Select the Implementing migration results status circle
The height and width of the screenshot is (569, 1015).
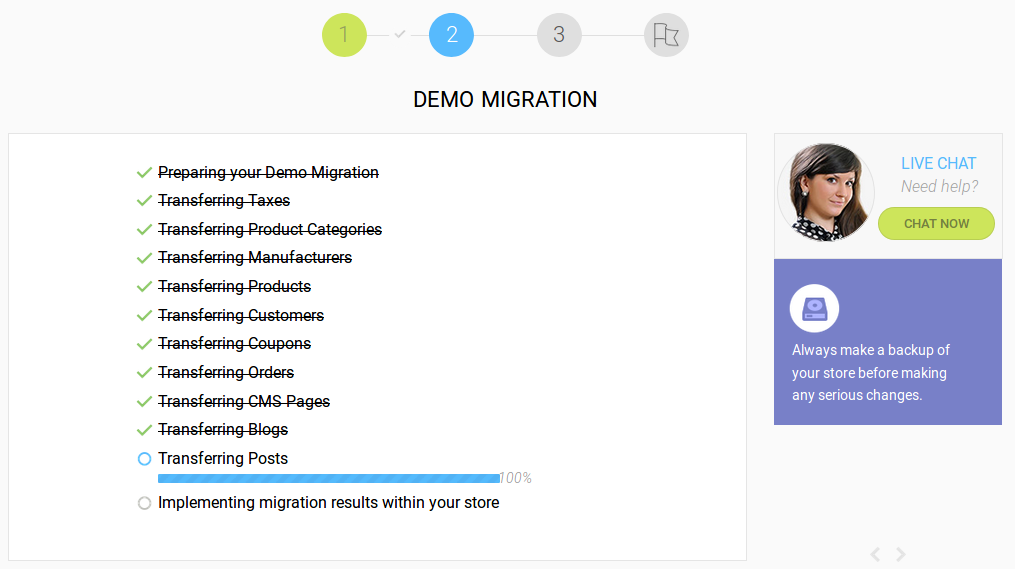pos(144,503)
